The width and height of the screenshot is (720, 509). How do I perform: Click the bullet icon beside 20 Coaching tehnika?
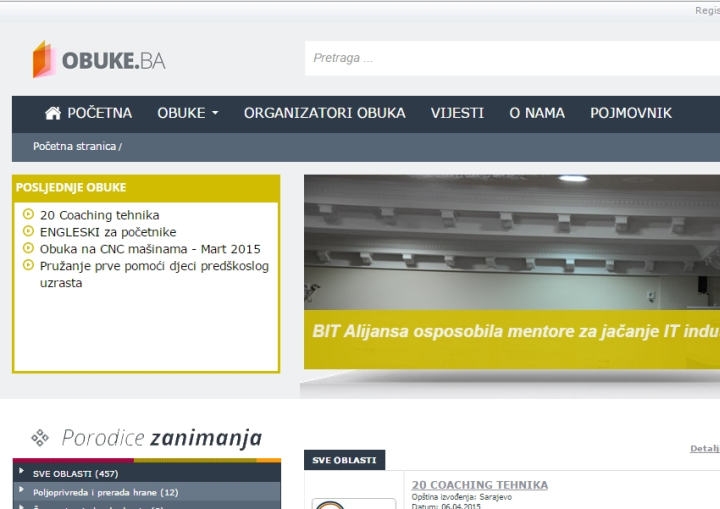[x=28, y=214]
